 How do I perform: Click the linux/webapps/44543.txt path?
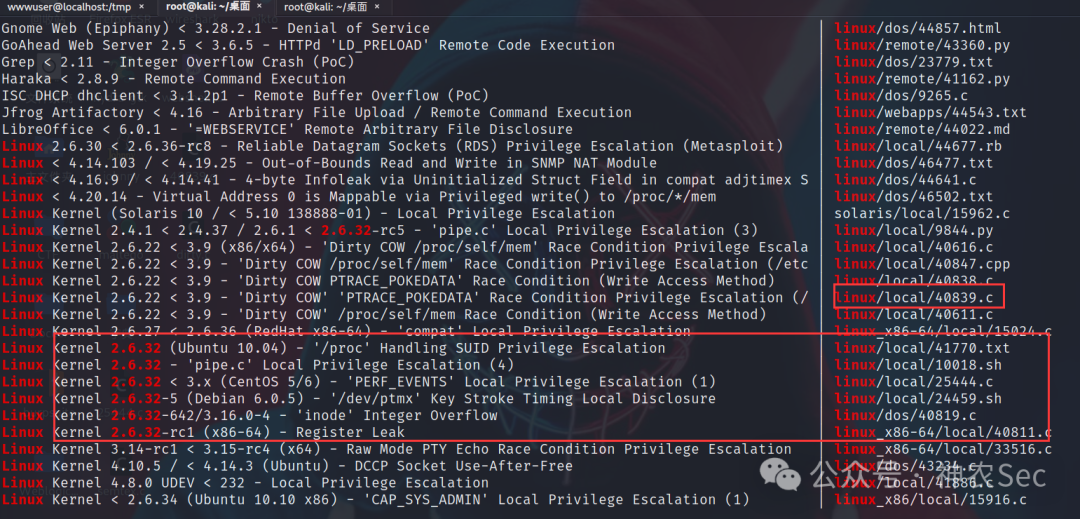[x=931, y=112]
